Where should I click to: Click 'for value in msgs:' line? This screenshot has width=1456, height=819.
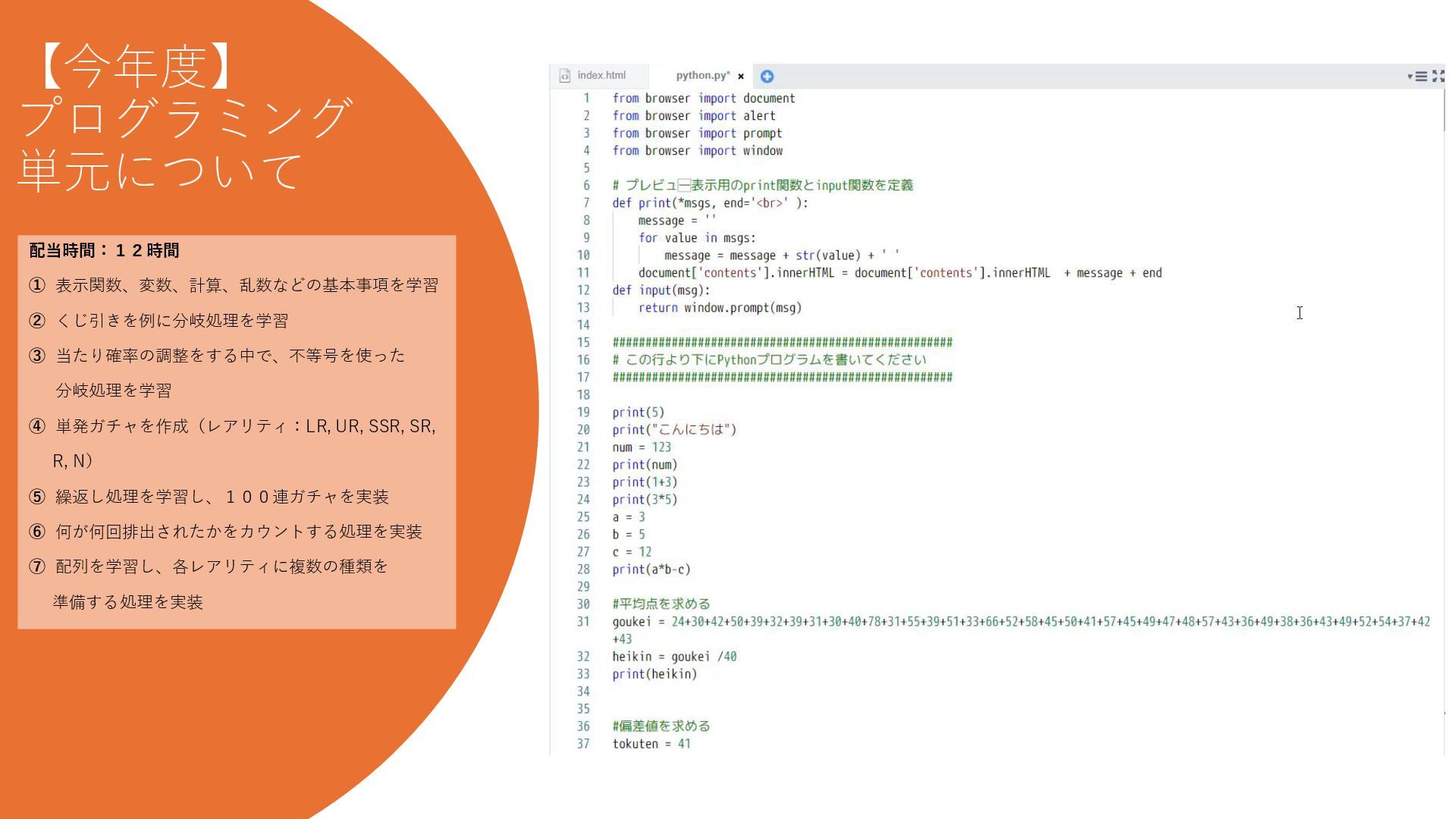click(x=697, y=238)
